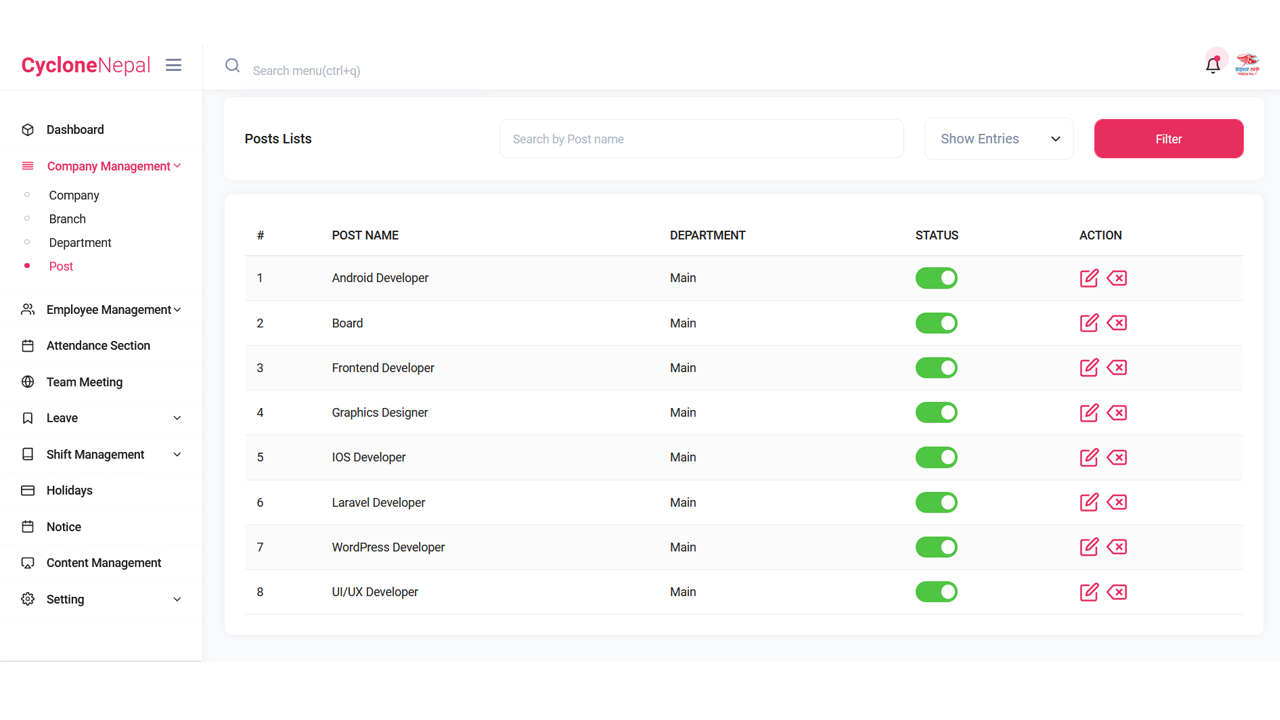Click the Filter button
Viewport: 1280px width, 720px height.
(x=1168, y=138)
